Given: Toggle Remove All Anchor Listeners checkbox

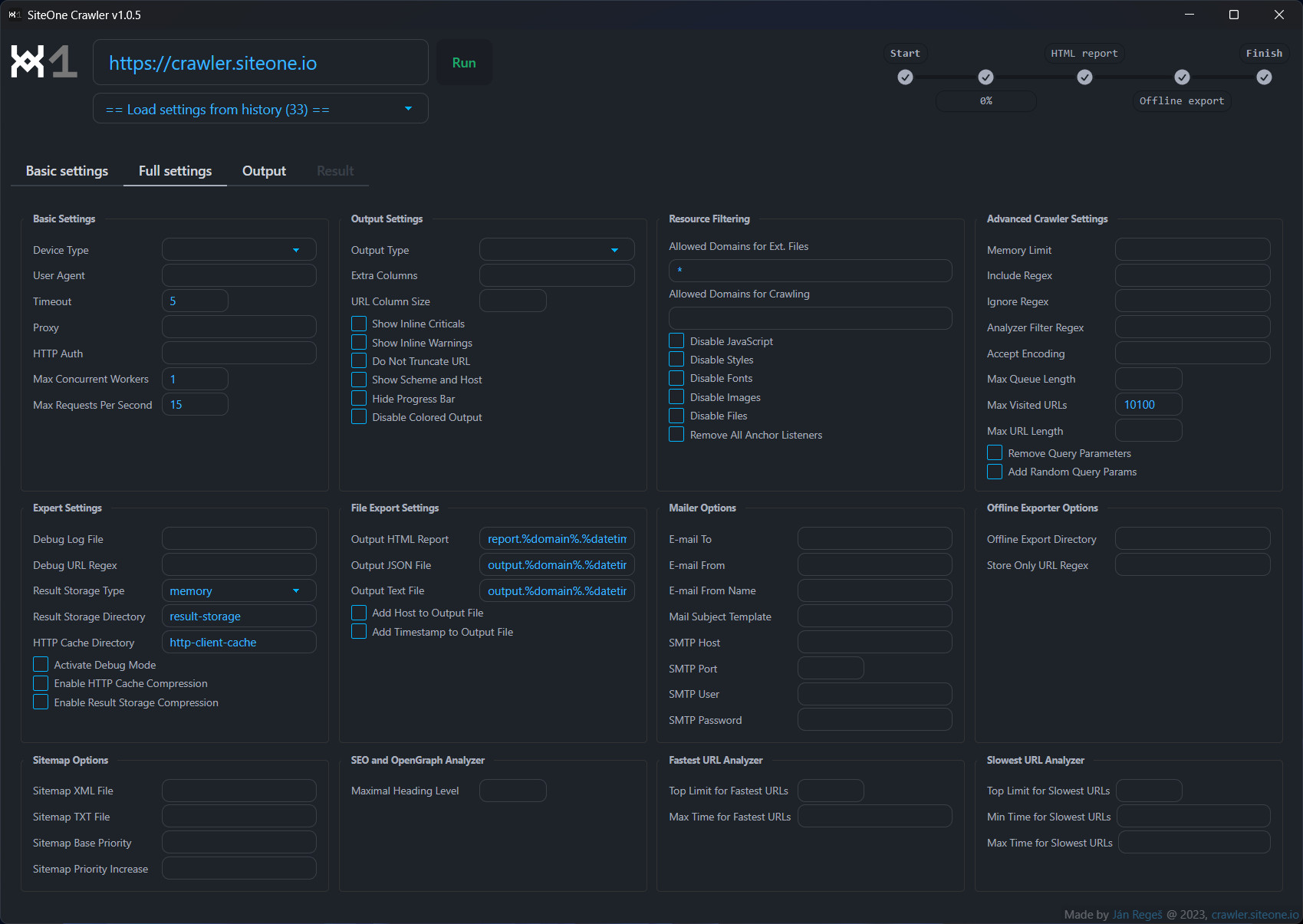Looking at the screenshot, I should (x=676, y=434).
